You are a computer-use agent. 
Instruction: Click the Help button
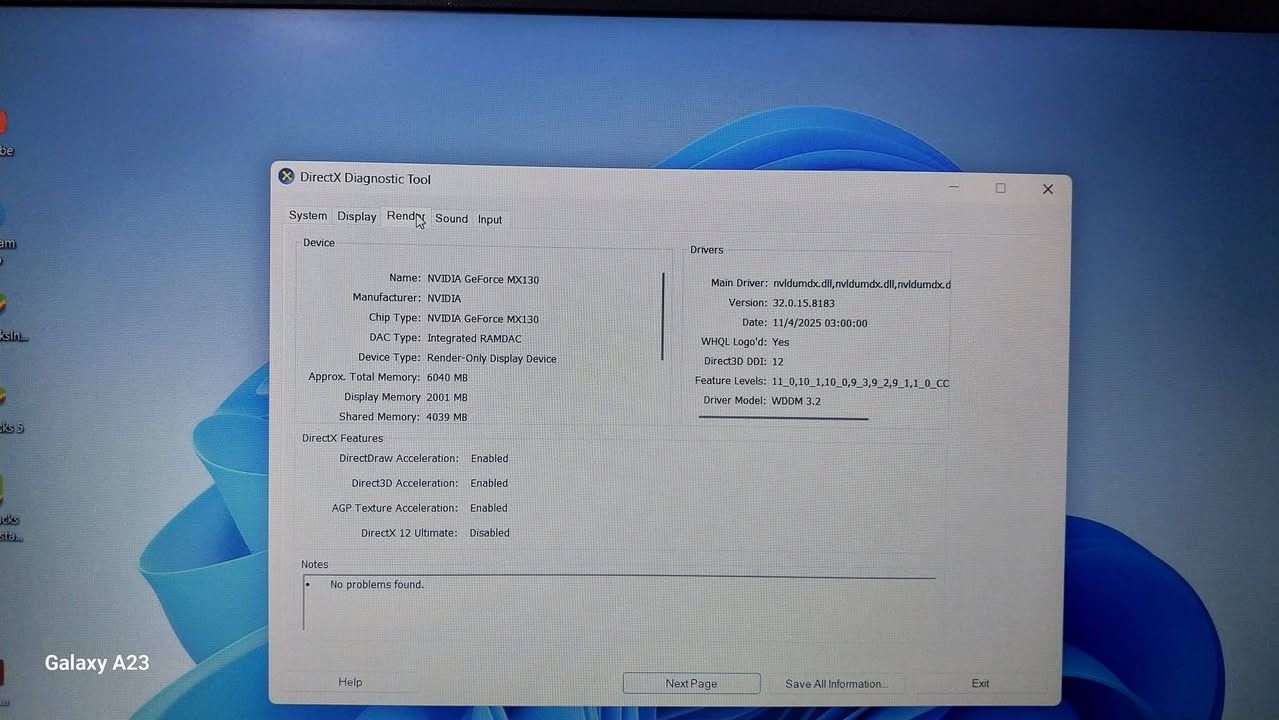(350, 682)
